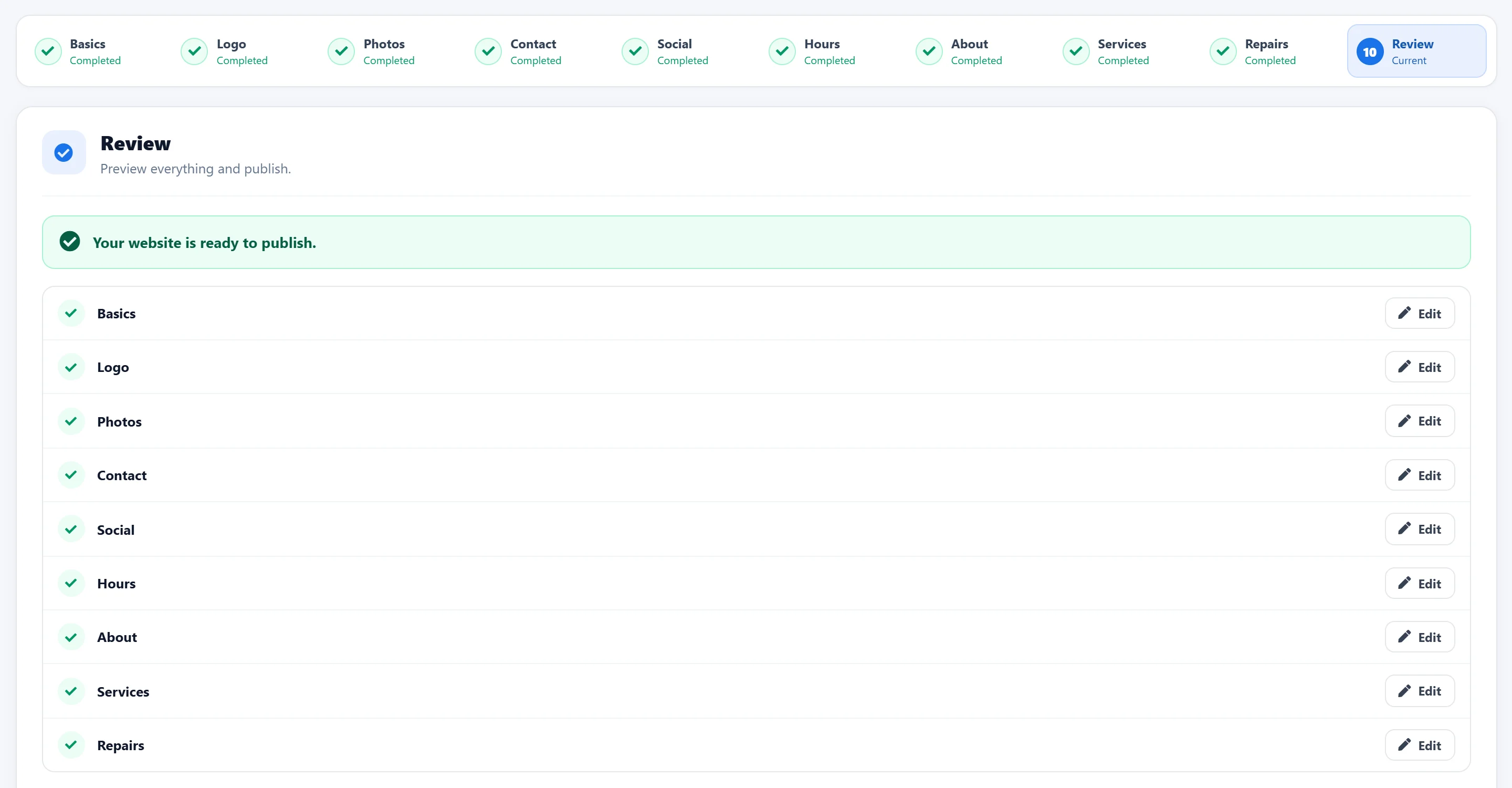Click the check icon in Basics row
This screenshot has width=1512, height=788.
(x=71, y=313)
